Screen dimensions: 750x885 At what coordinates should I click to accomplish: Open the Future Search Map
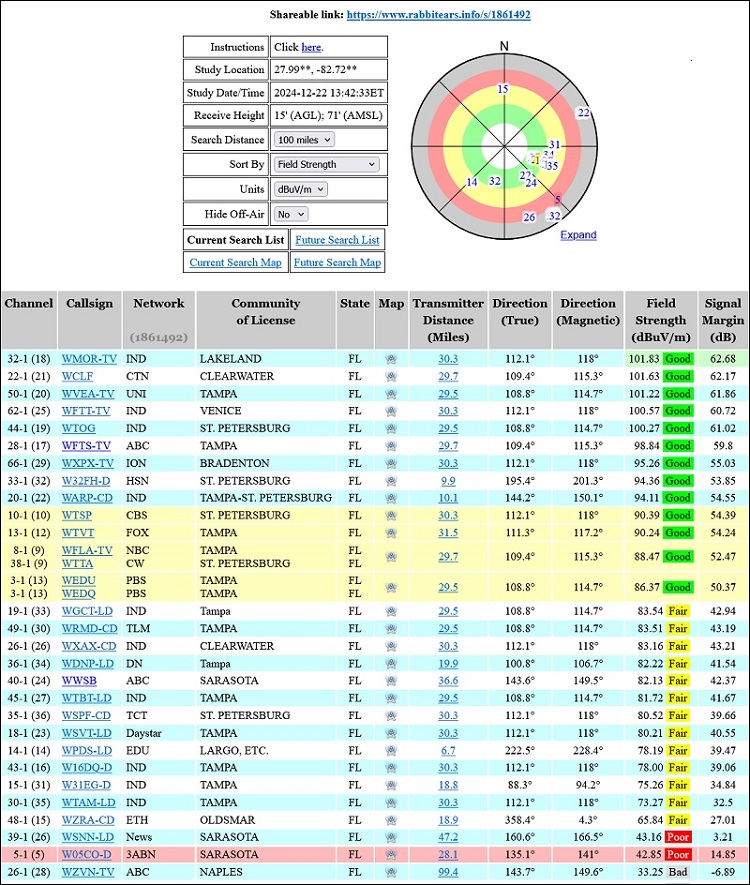(337, 262)
